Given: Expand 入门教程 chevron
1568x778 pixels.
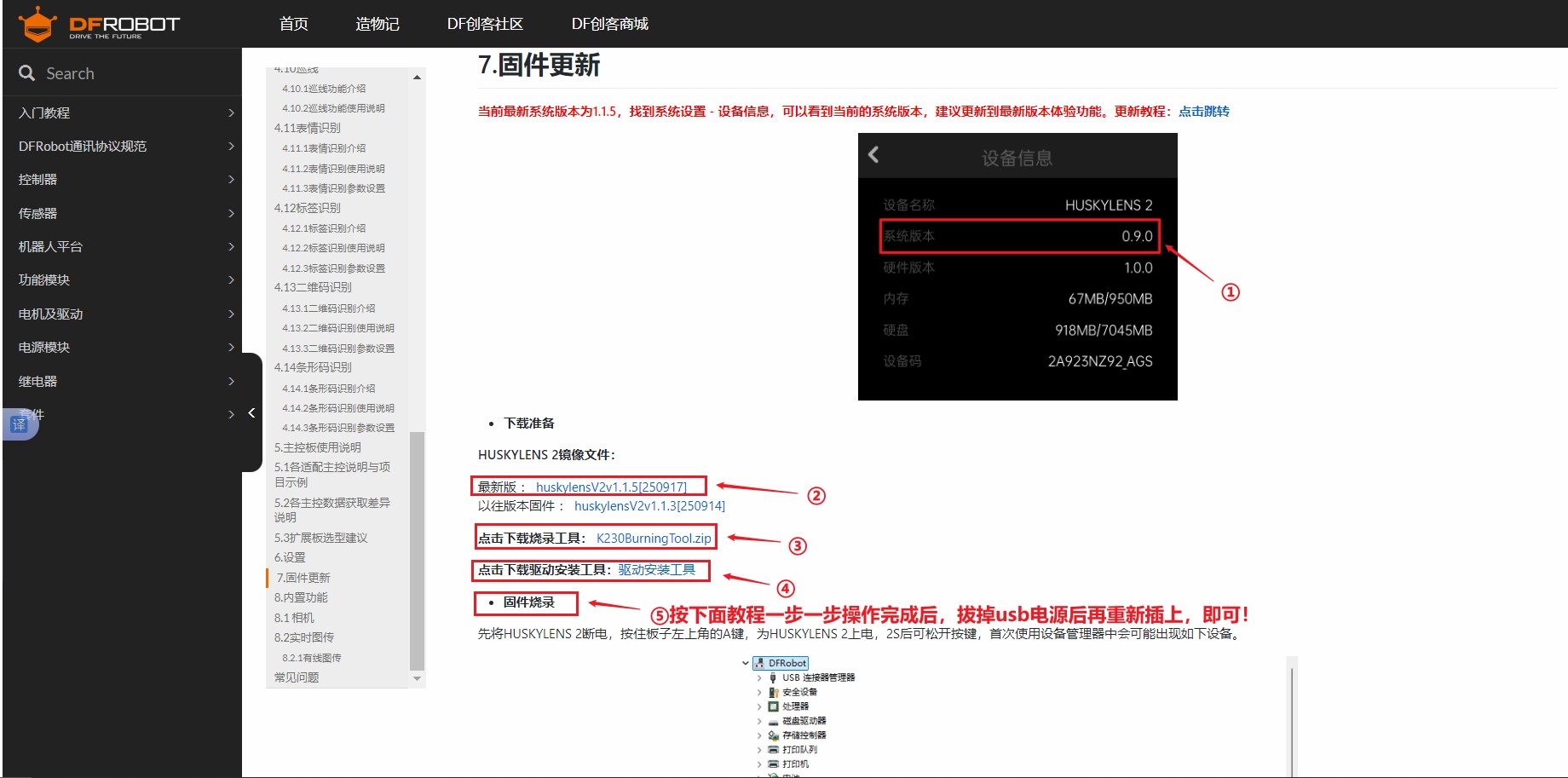Looking at the screenshot, I should (x=231, y=112).
